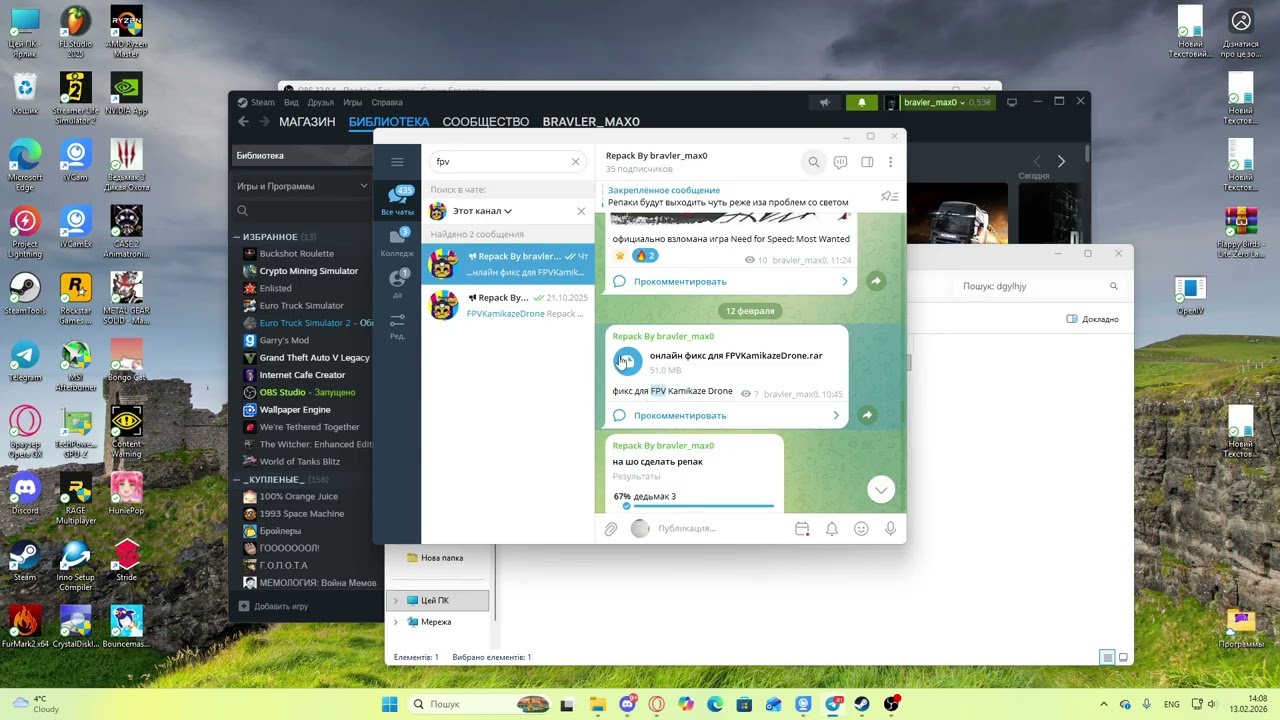Collapse the КУПЛЕНЫЕ category in Steam library

click(237, 480)
